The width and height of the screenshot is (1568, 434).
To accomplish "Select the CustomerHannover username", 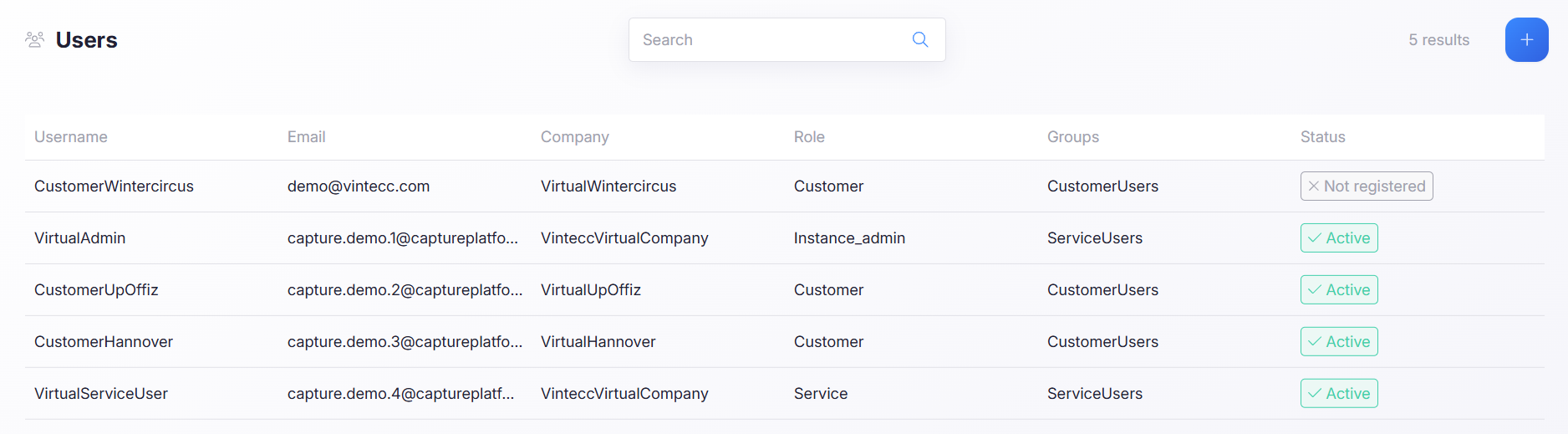I will click(x=104, y=342).
